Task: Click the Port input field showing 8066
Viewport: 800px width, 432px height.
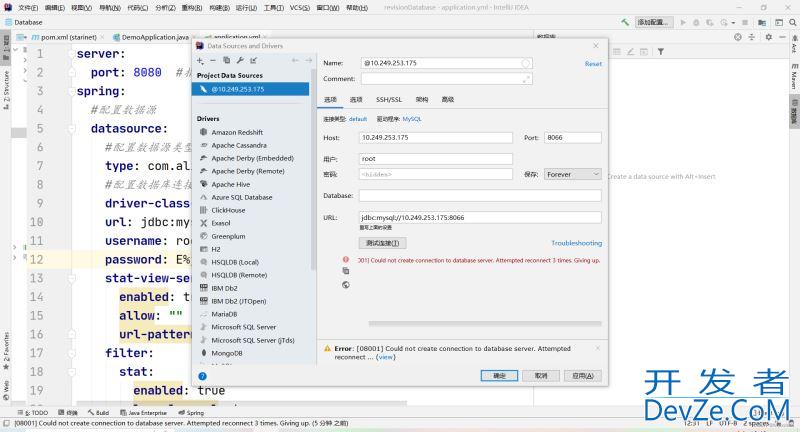Action: click(572, 138)
